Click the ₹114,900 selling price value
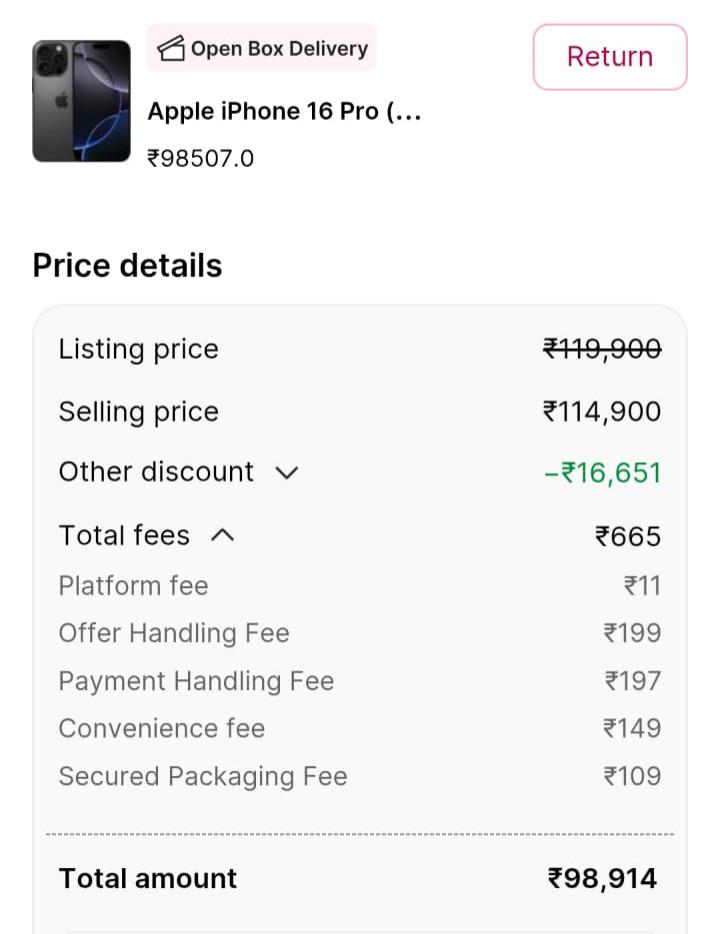Image resolution: width=719 pixels, height=934 pixels. [601, 412]
